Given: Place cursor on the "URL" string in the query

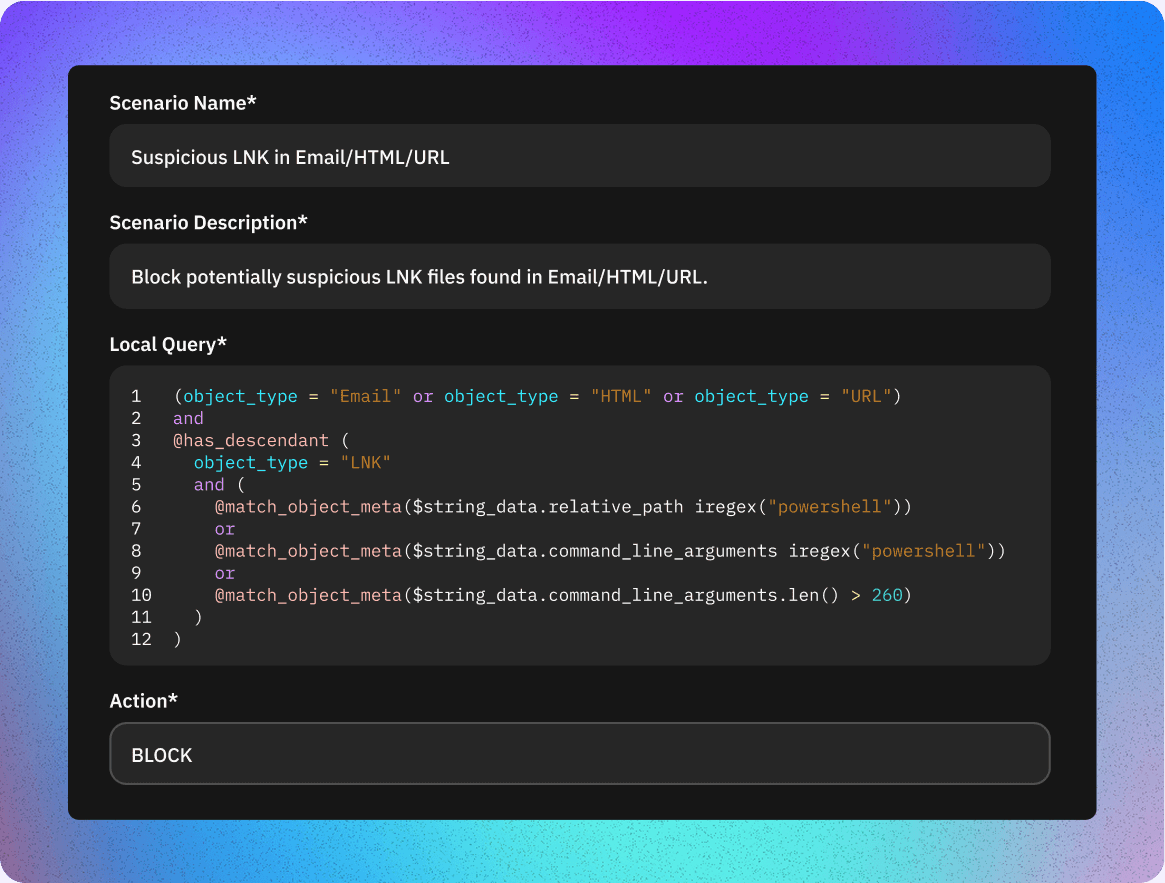Looking at the screenshot, I should tap(866, 396).
